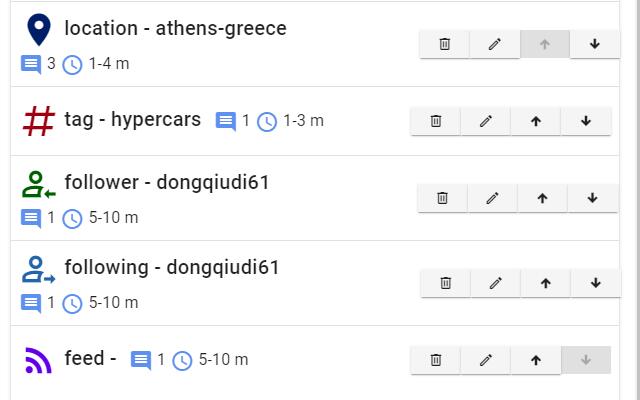Move tag hypercars entry down

point(586,121)
